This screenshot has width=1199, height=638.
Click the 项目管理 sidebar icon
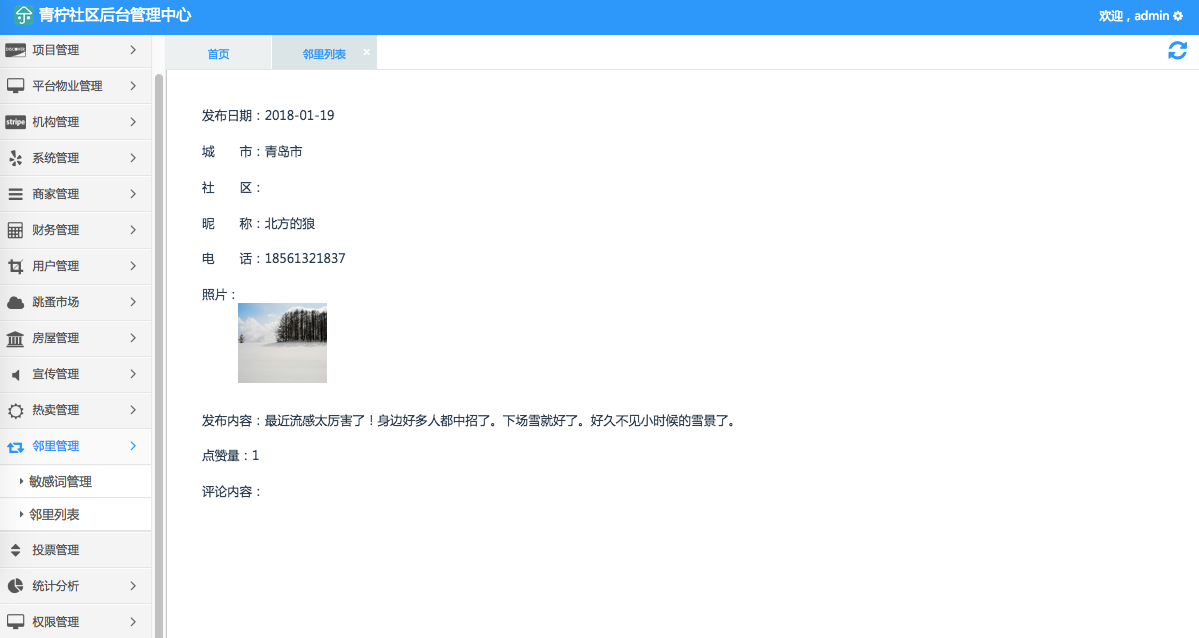[x=15, y=50]
